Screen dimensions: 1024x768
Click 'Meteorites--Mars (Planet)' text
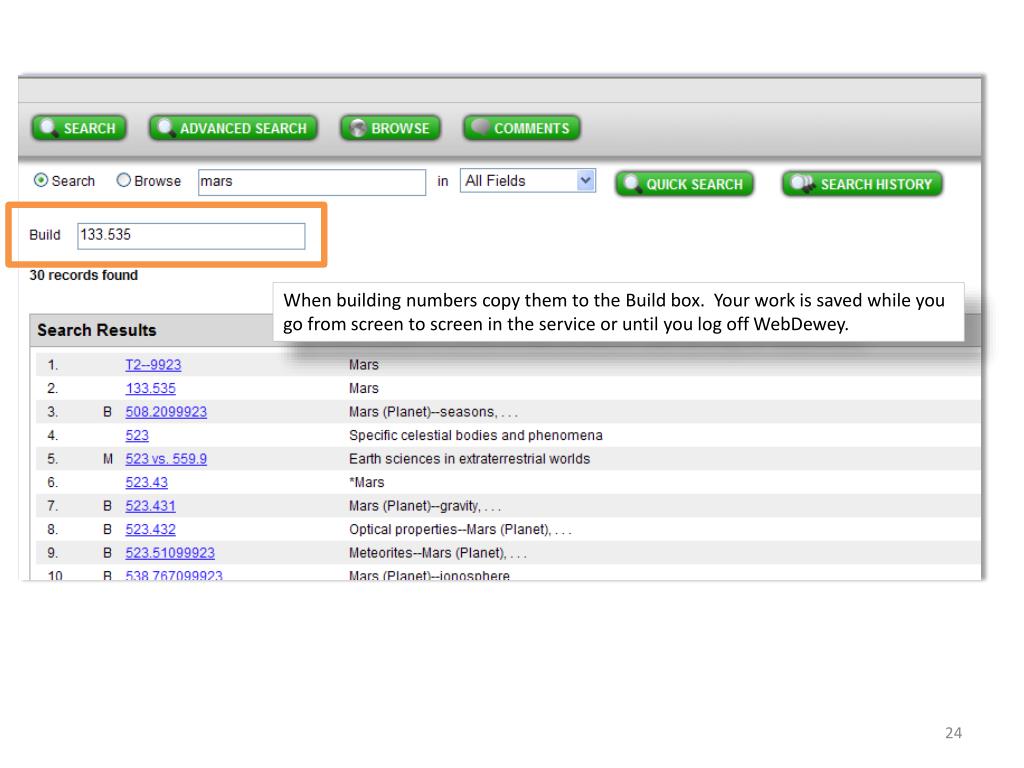[427, 553]
